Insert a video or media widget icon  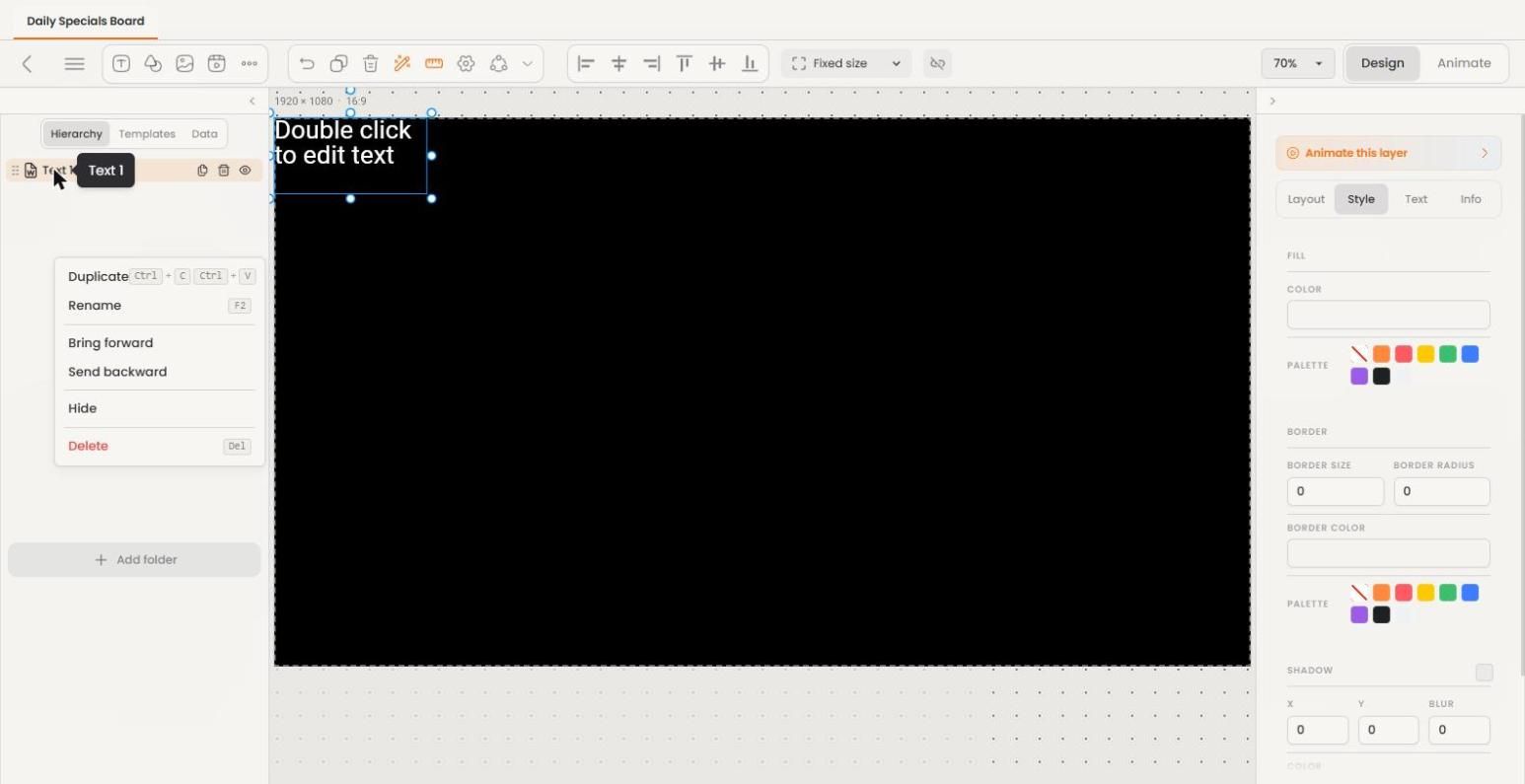217,63
